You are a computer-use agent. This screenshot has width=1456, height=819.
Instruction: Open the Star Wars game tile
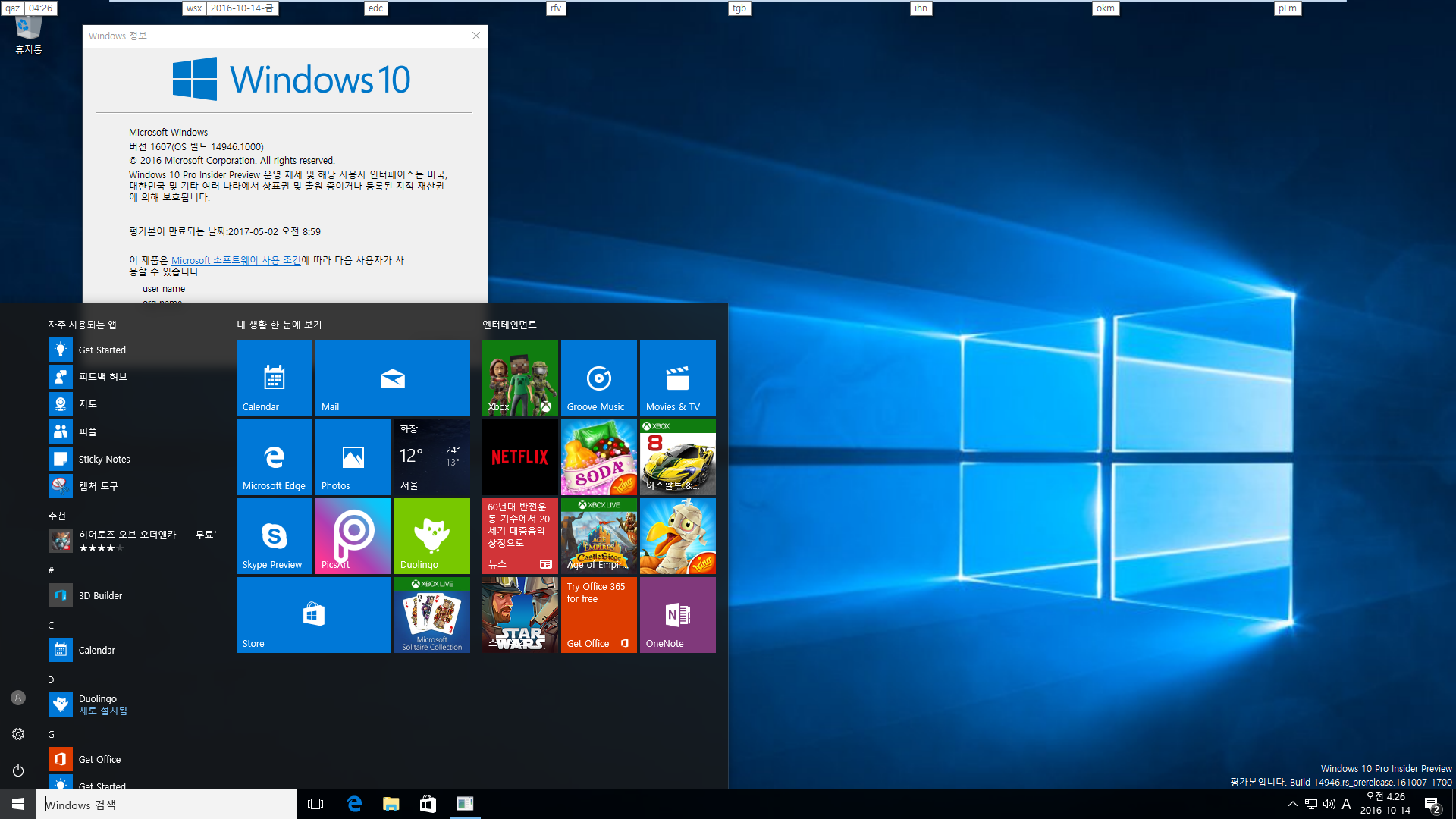coord(519,614)
